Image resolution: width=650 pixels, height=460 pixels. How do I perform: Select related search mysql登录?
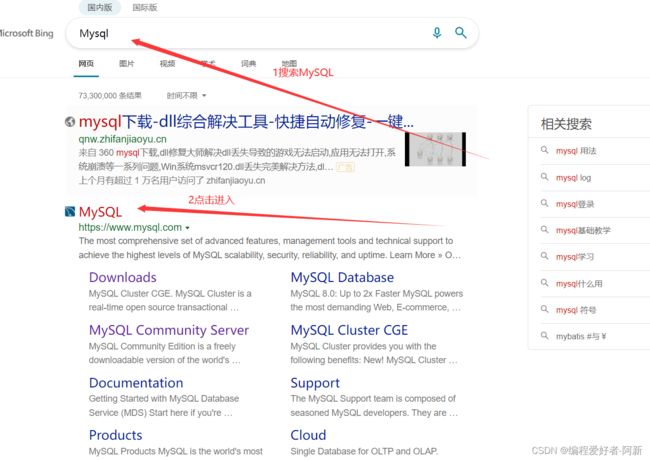tap(575, 204)
